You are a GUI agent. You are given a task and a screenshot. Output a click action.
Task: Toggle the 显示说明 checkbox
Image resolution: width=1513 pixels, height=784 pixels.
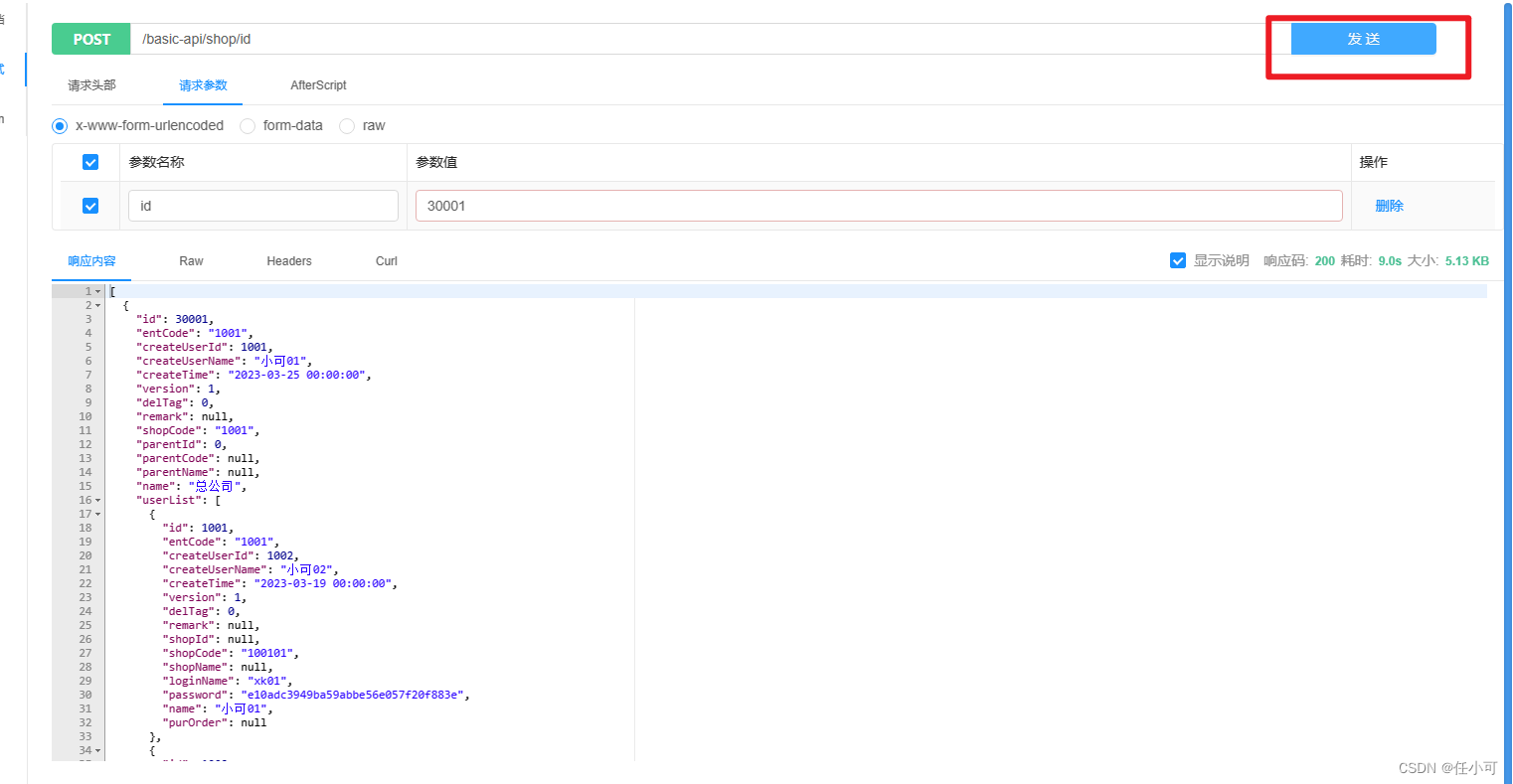click(1178, 260)
